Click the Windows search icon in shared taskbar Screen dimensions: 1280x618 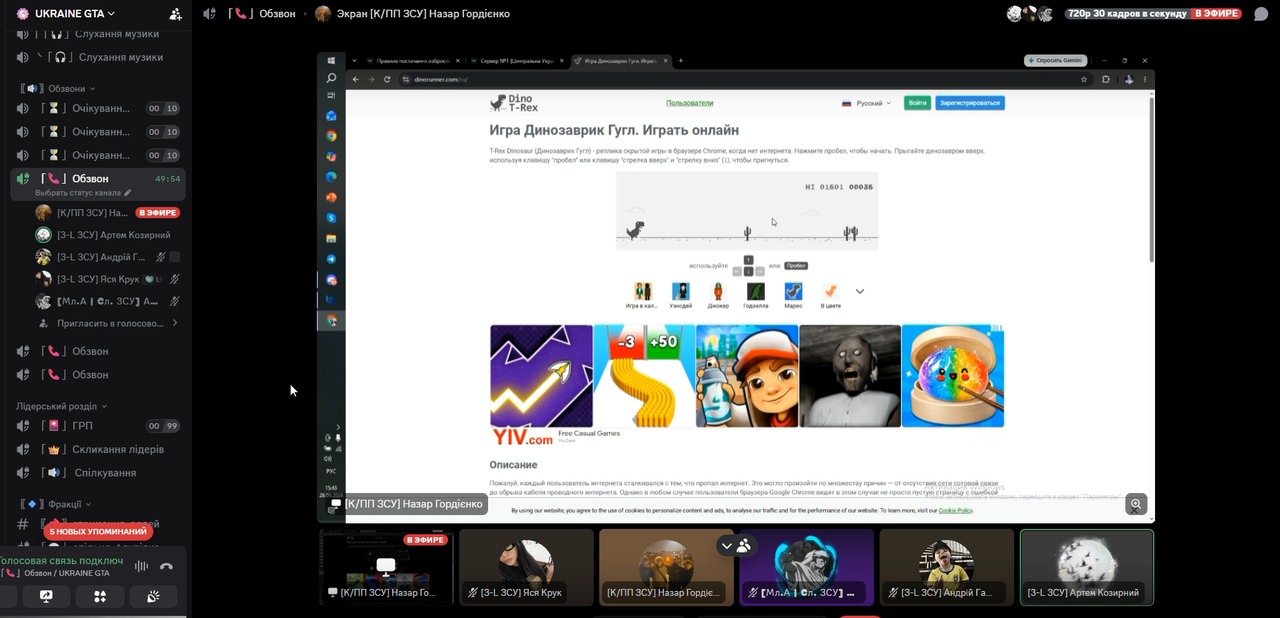click(x=332, y=78)
